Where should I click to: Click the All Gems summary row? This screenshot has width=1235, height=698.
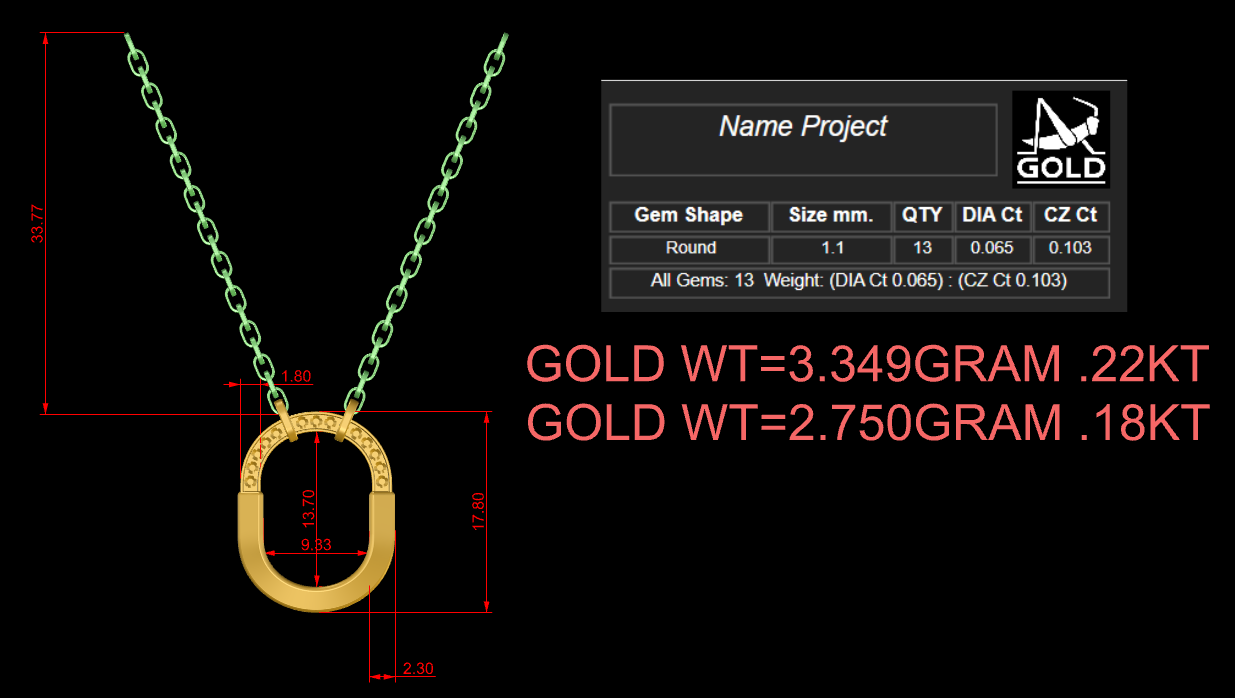click(859, 282)
